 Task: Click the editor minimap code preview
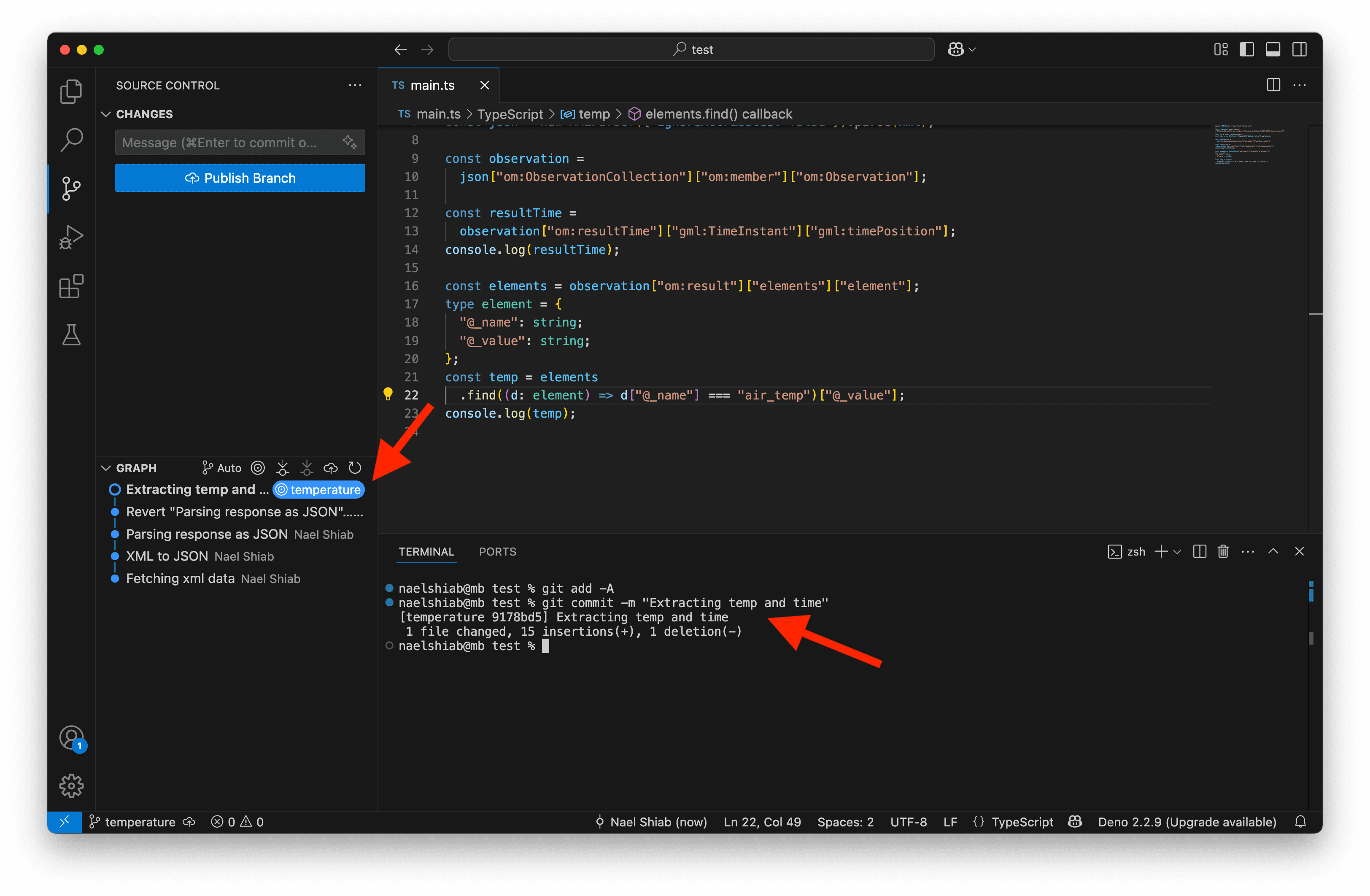click(1249, 144)
